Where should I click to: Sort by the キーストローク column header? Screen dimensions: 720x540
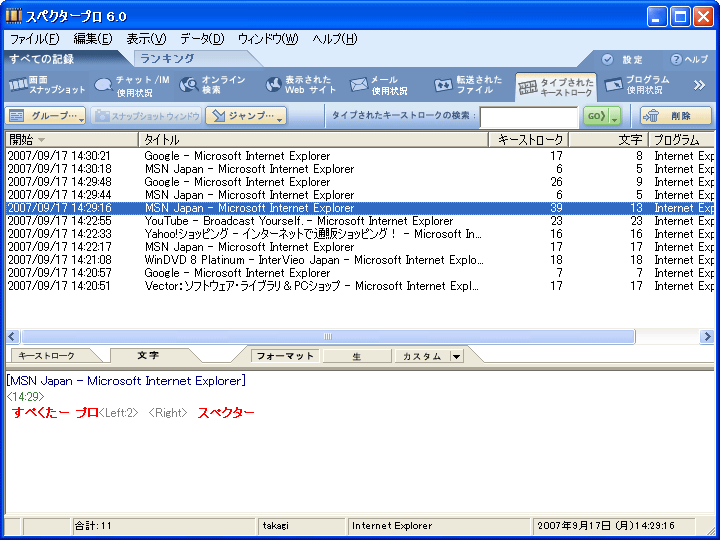pos(529,140)
